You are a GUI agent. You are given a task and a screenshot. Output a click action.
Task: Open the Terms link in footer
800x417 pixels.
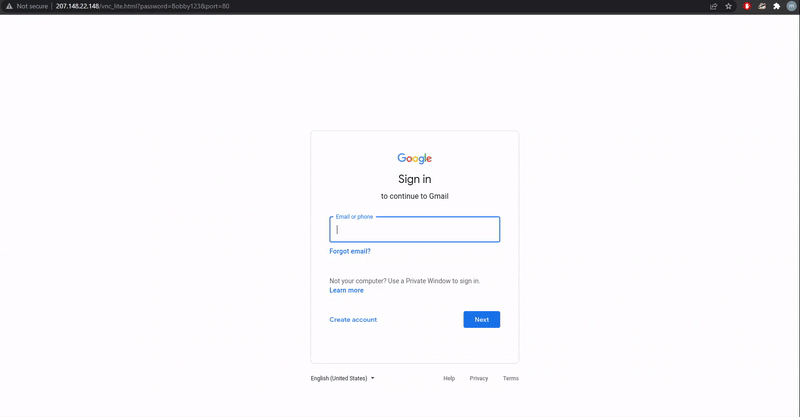click(x=511, y=378)
